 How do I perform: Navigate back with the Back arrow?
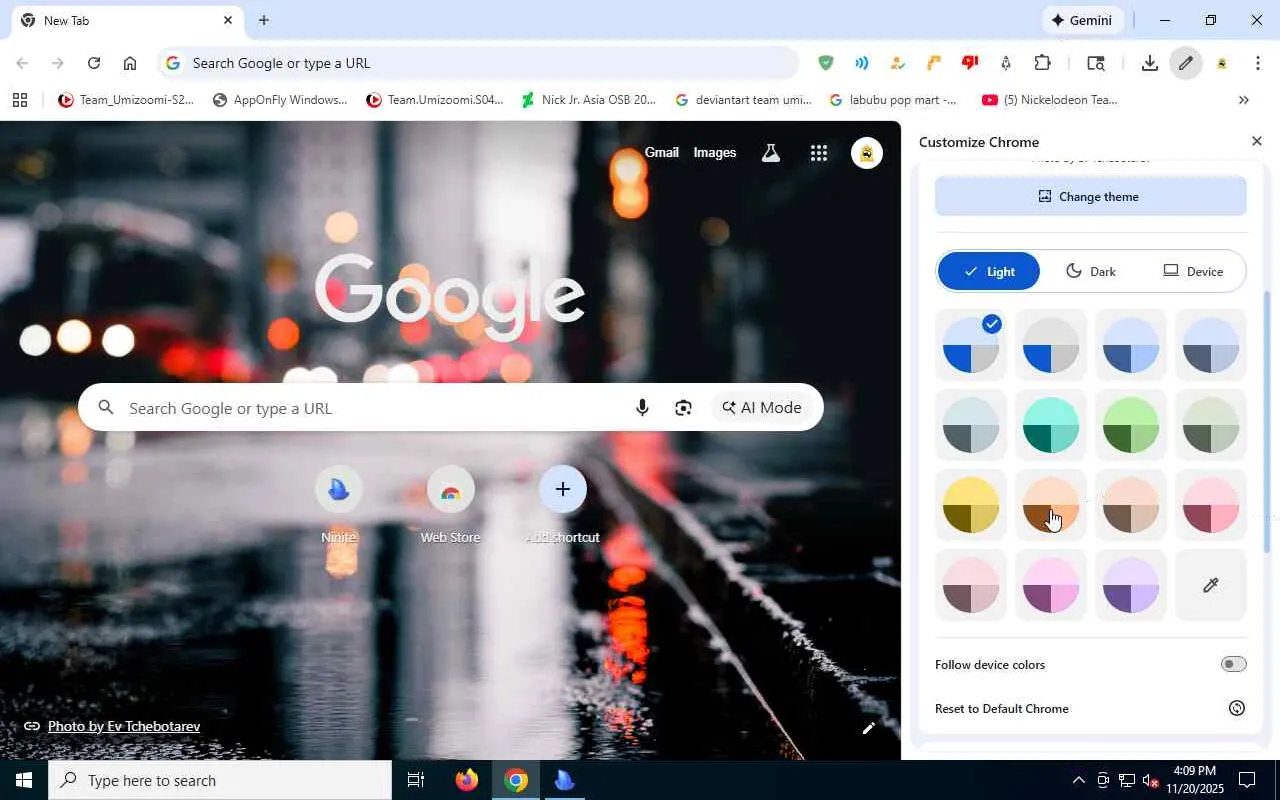coord(22,63)
